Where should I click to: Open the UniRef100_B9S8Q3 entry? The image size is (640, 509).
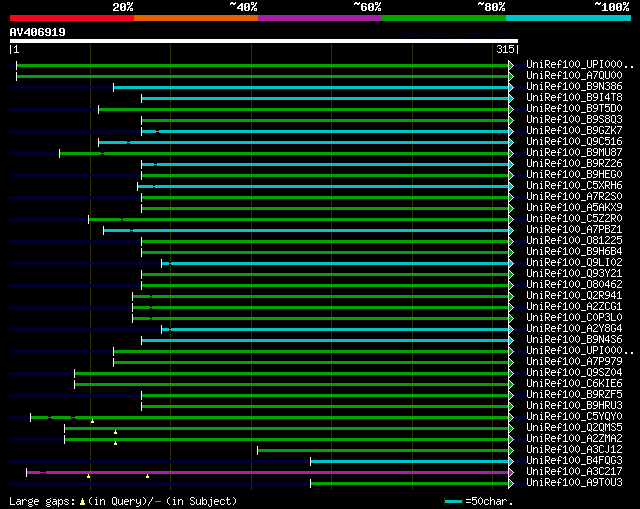pyautogui.click(x=574, y=120)
